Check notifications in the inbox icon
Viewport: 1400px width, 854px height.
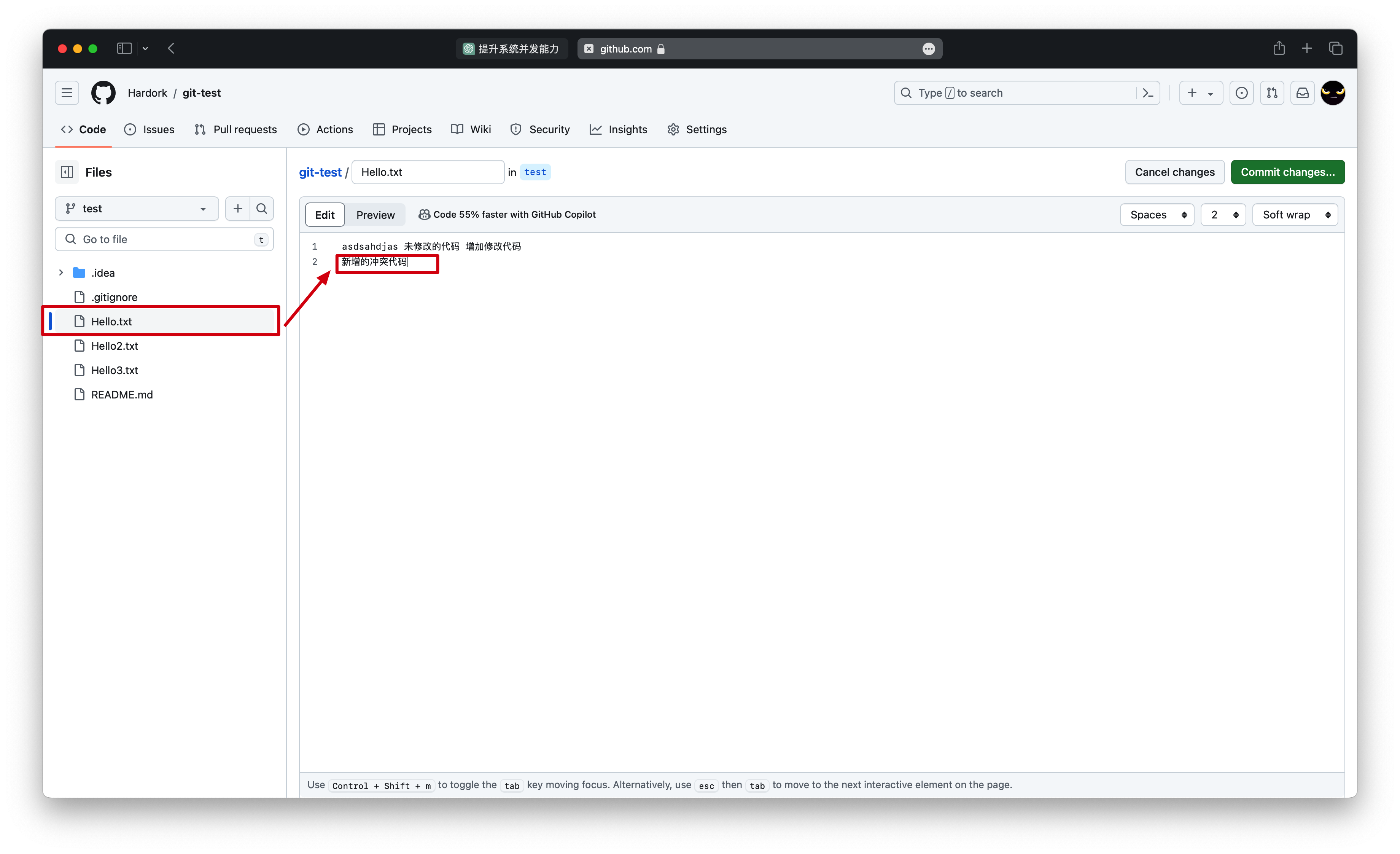point(1302,92)
